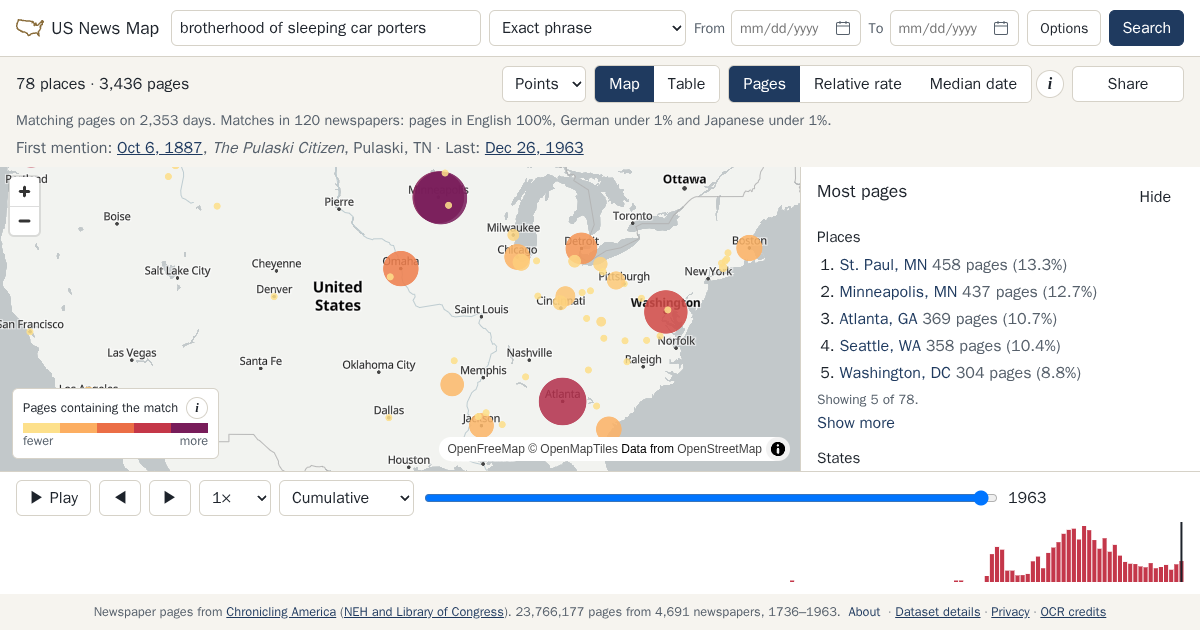Click the Washington circle marker on map
Image resolution: width=1200 pixels, height=630 pixels.
[665, 311]
